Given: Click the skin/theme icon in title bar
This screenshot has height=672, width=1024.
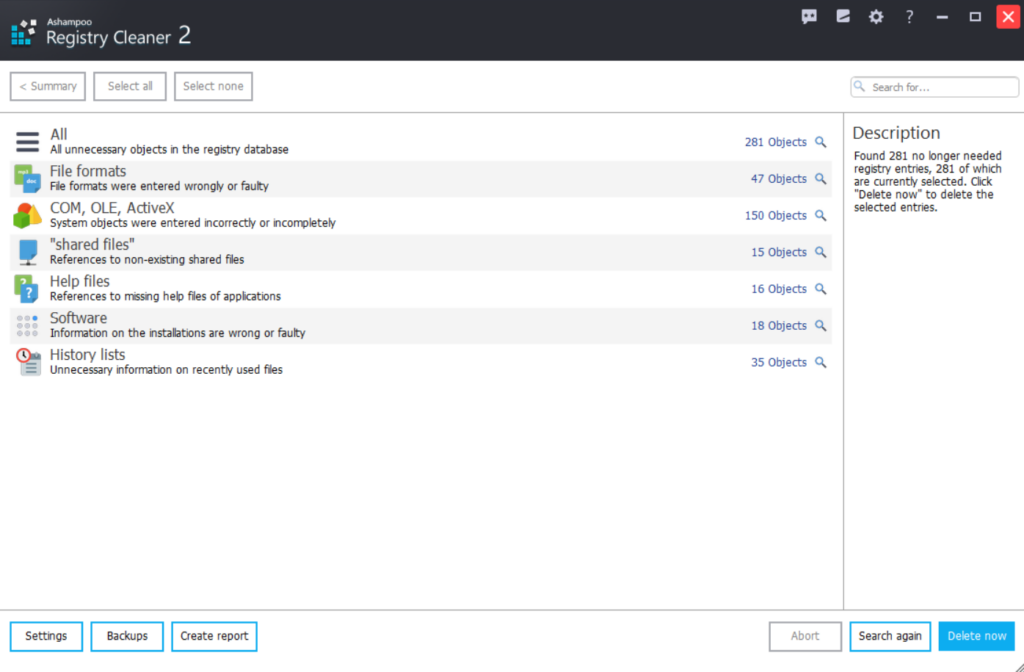Looking at the screenshot, I should (843, 17).
